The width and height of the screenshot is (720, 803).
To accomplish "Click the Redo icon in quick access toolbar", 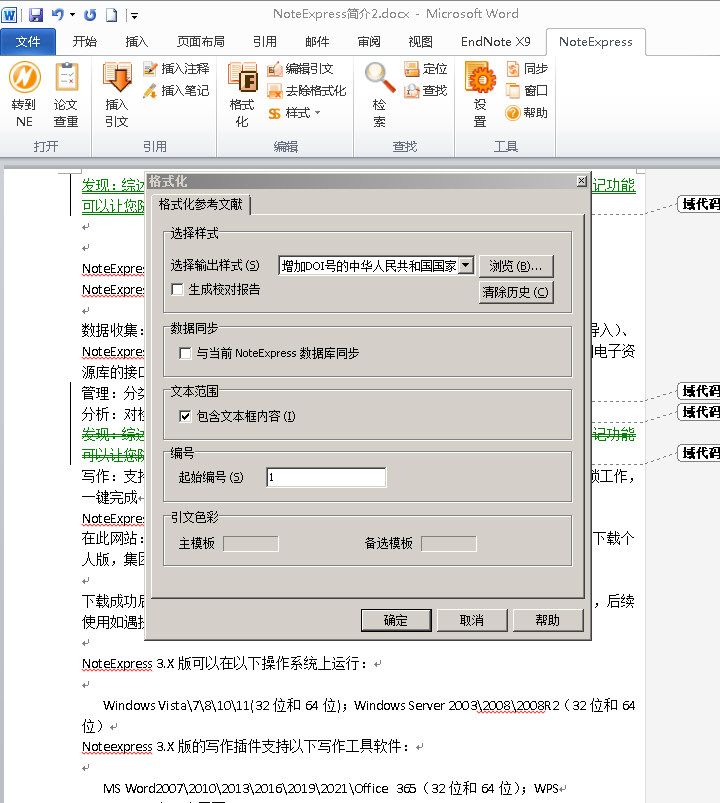I will click(90, 15).
